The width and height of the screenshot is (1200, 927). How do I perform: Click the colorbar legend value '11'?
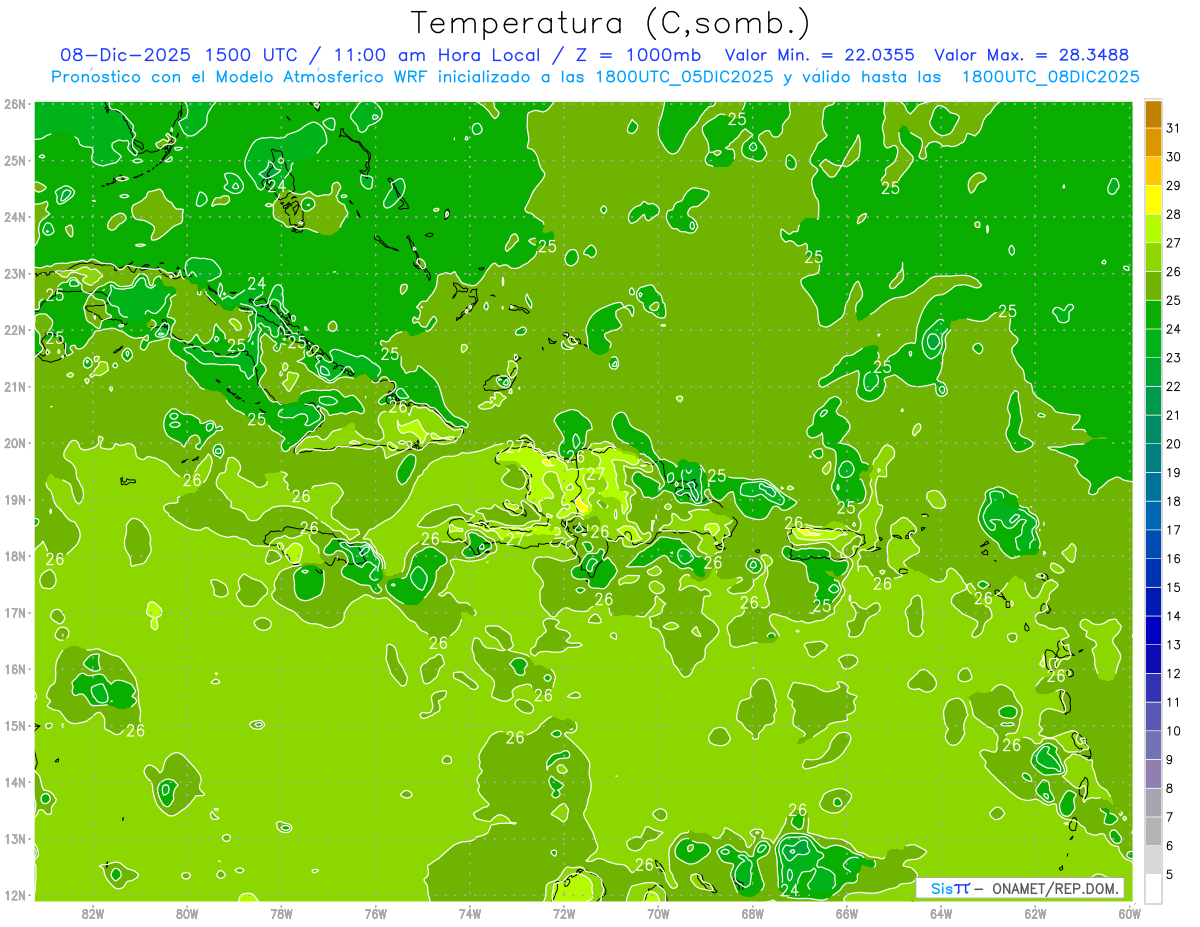click(x=1174, y=702)
